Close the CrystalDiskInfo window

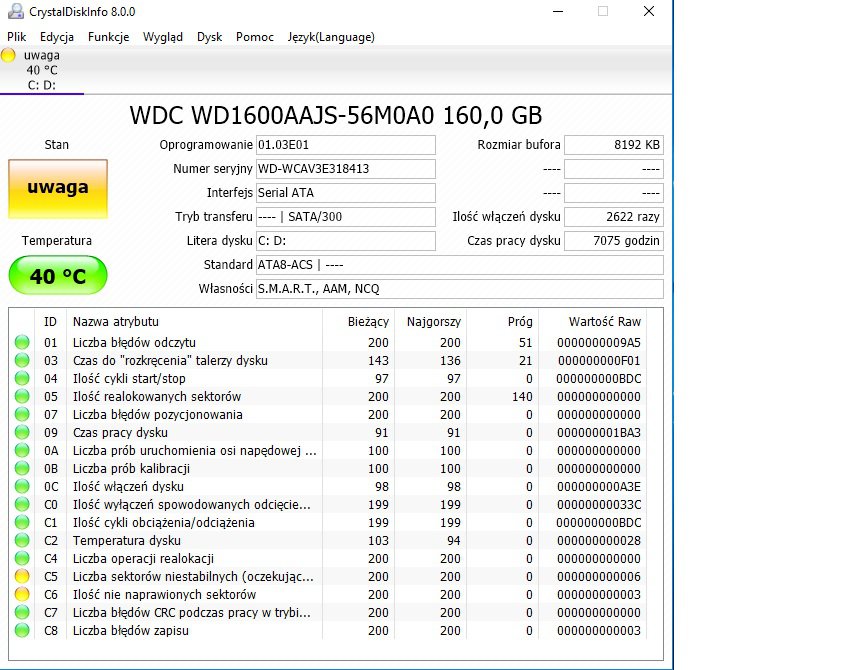tap(649, 11)
